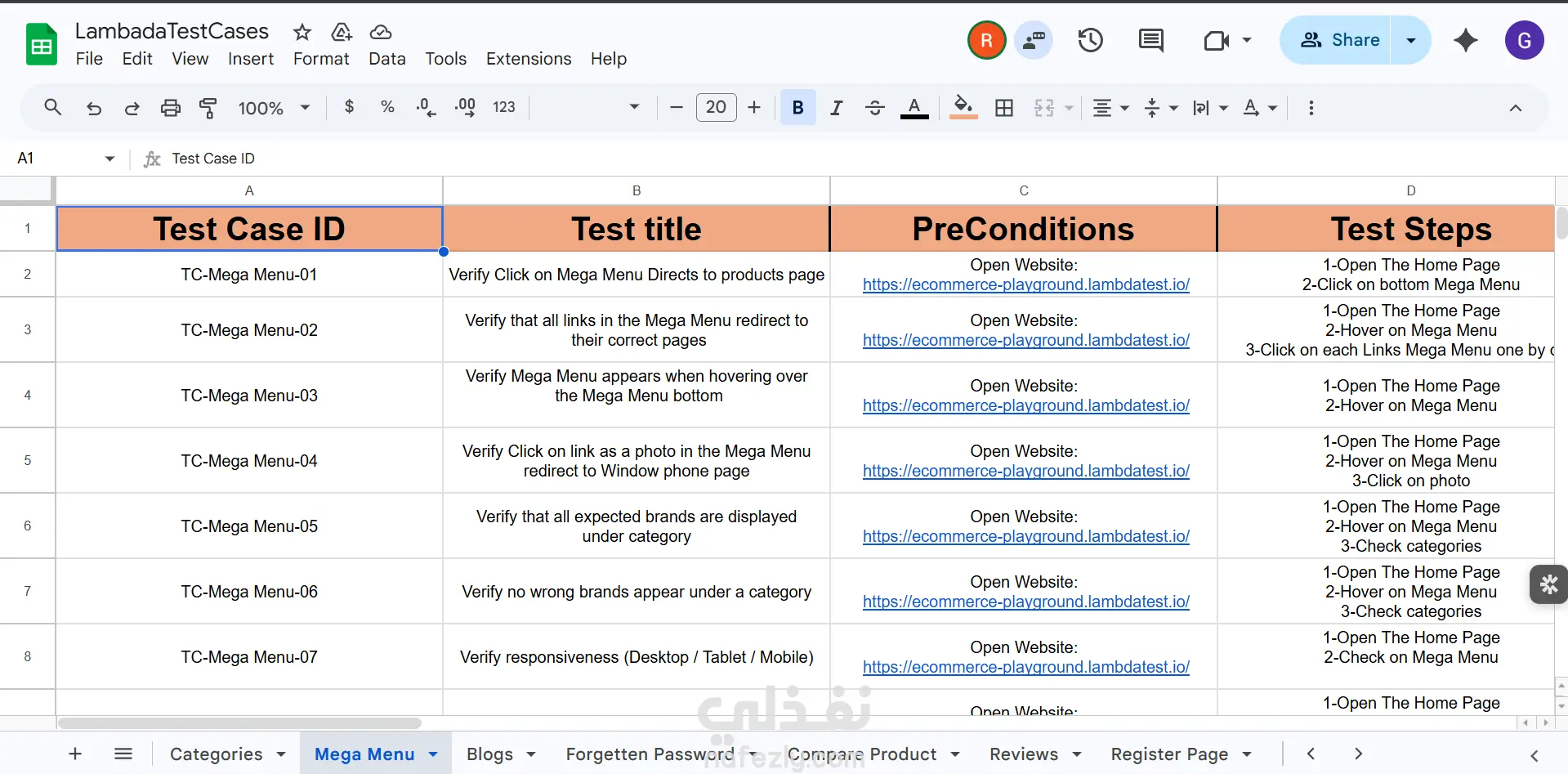Open the Gemini sparkle icon
Image resolution: width=1568 pixels, height=774 pixels.
(x=1466, y=40)
